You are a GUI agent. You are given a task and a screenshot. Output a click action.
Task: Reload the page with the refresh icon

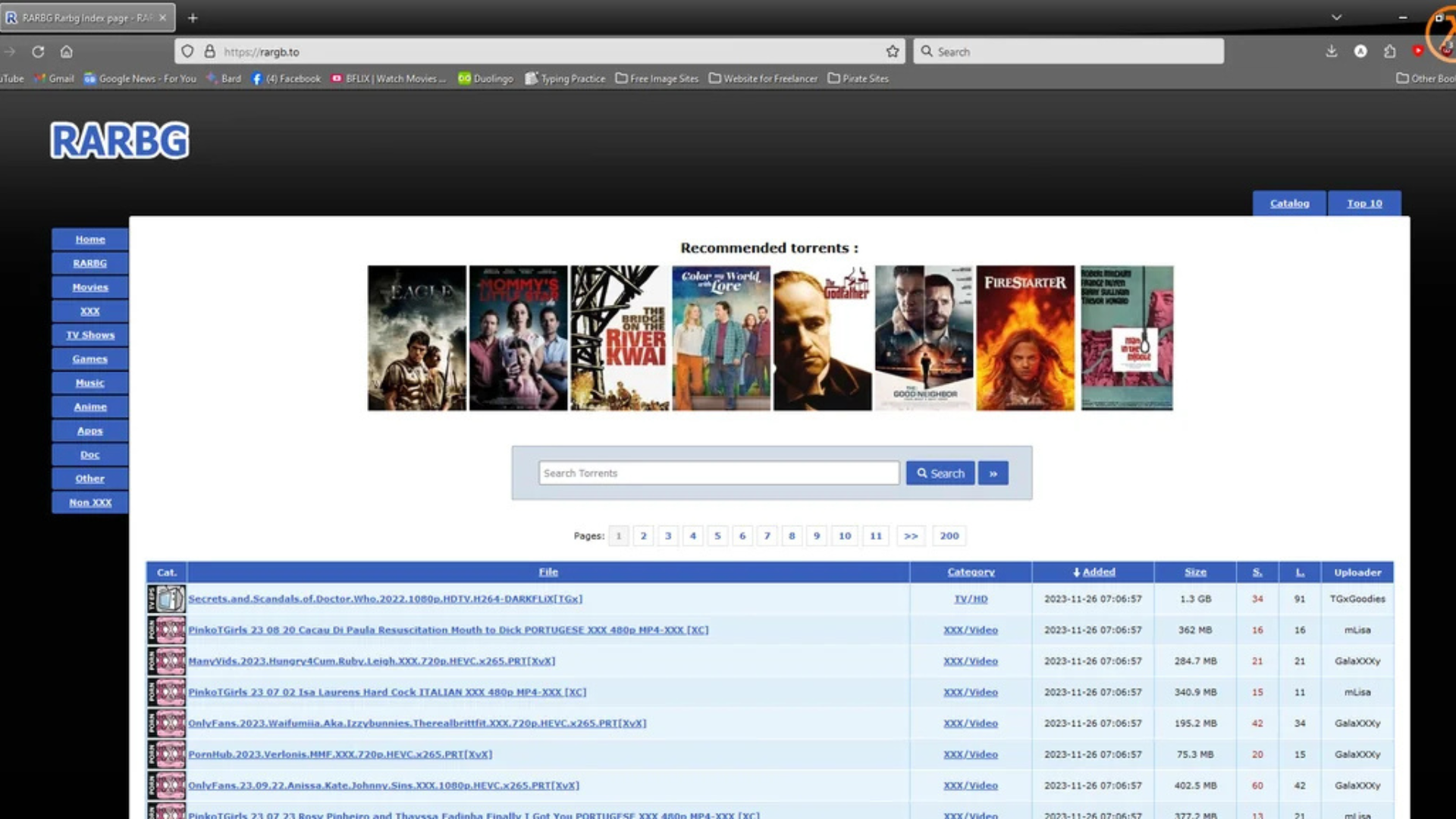point(38,52)
